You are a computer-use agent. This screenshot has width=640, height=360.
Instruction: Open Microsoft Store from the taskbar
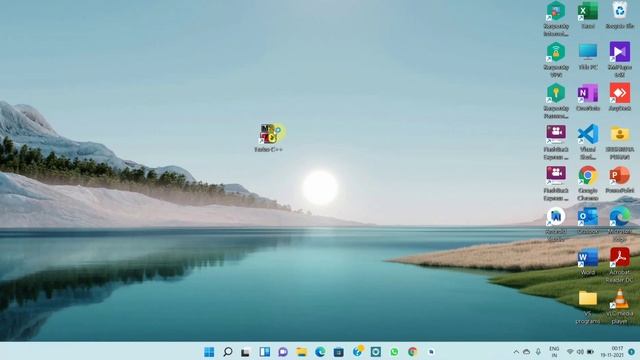tap(338, 352)
